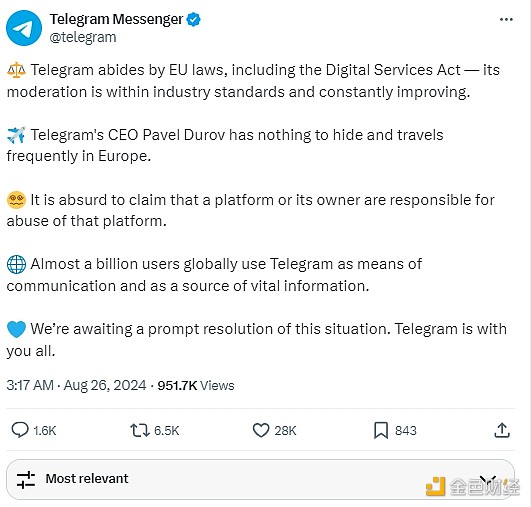Bookmark the post with the bookmark icon
The width and height of the screenshot is (531, 507).
pyautogui.click(x=381, y=430)
